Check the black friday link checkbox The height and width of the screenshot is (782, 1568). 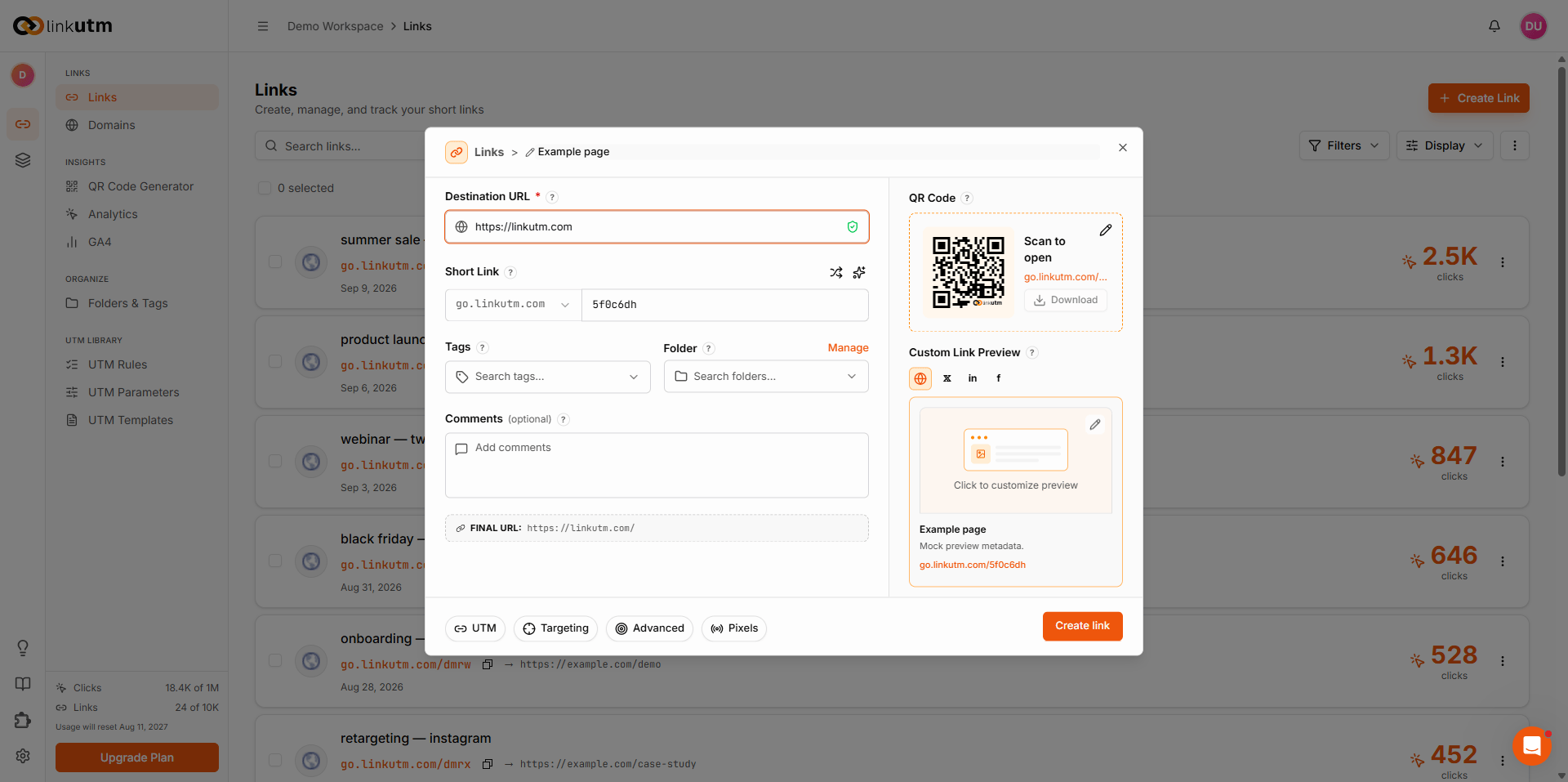[x=275, y=561]
